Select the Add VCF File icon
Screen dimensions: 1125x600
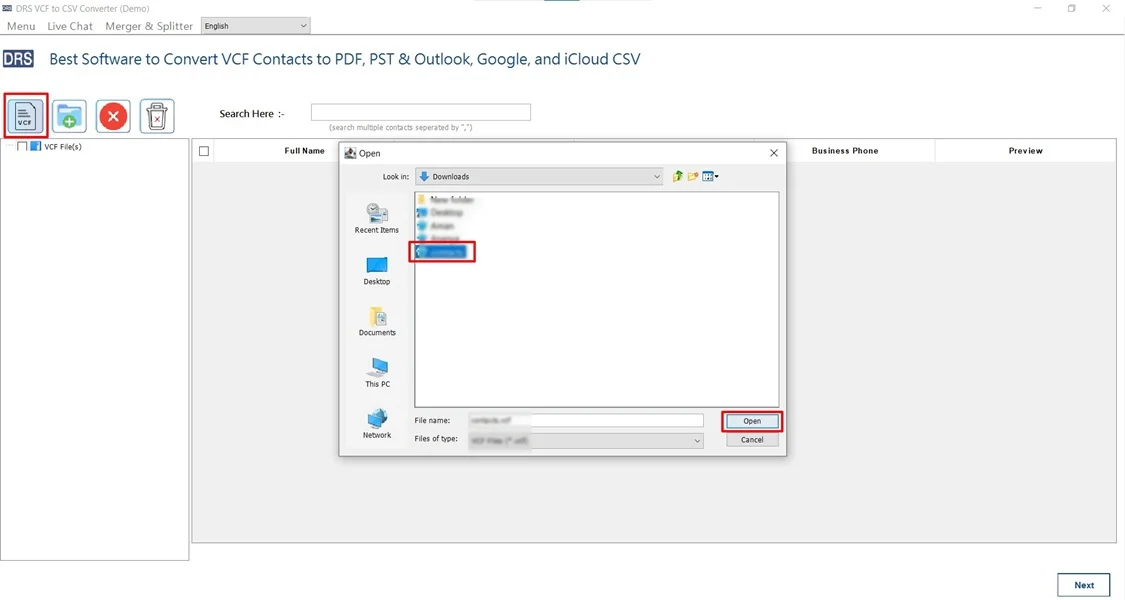click(x=24, y=115)
